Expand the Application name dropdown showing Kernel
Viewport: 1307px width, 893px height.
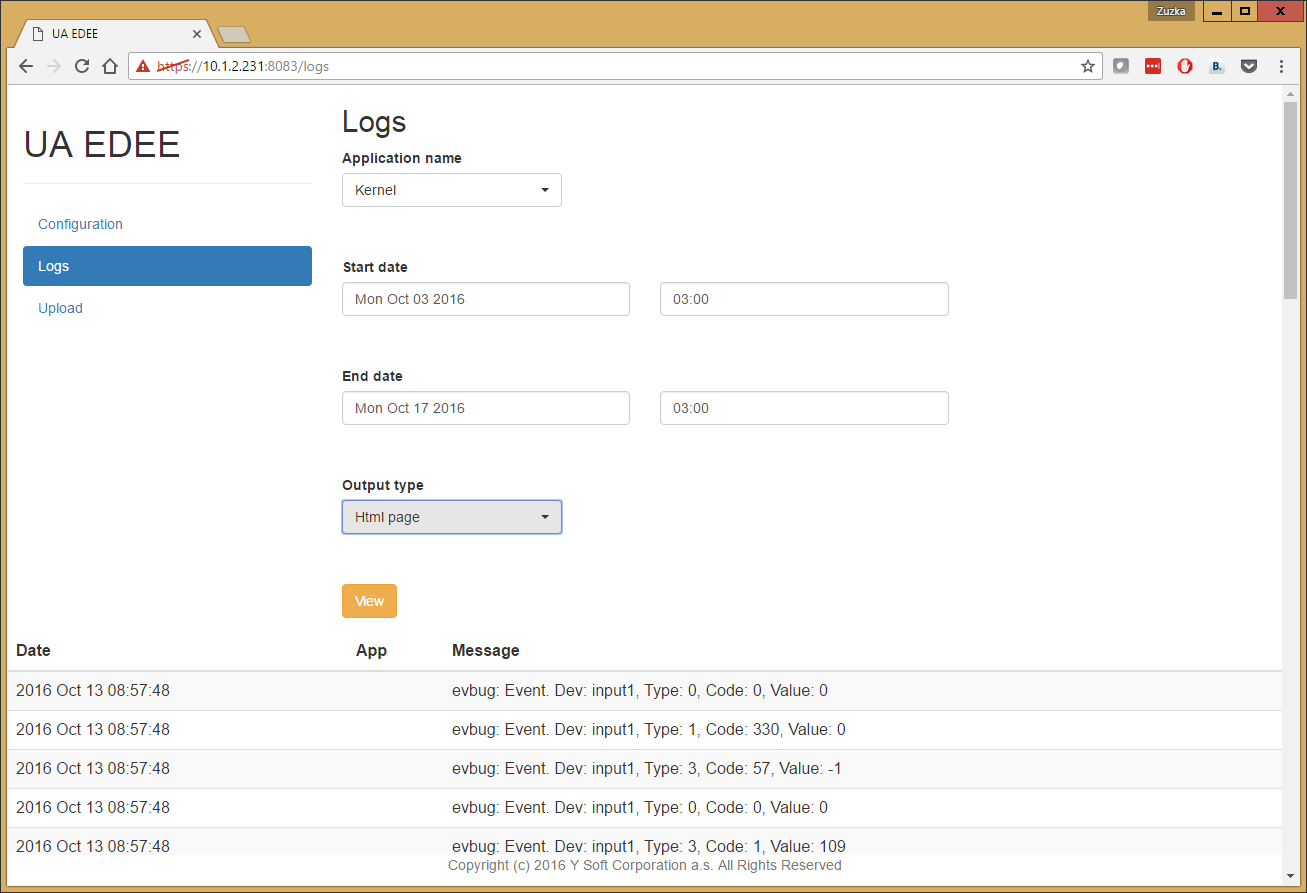click(x=452, y=190)
